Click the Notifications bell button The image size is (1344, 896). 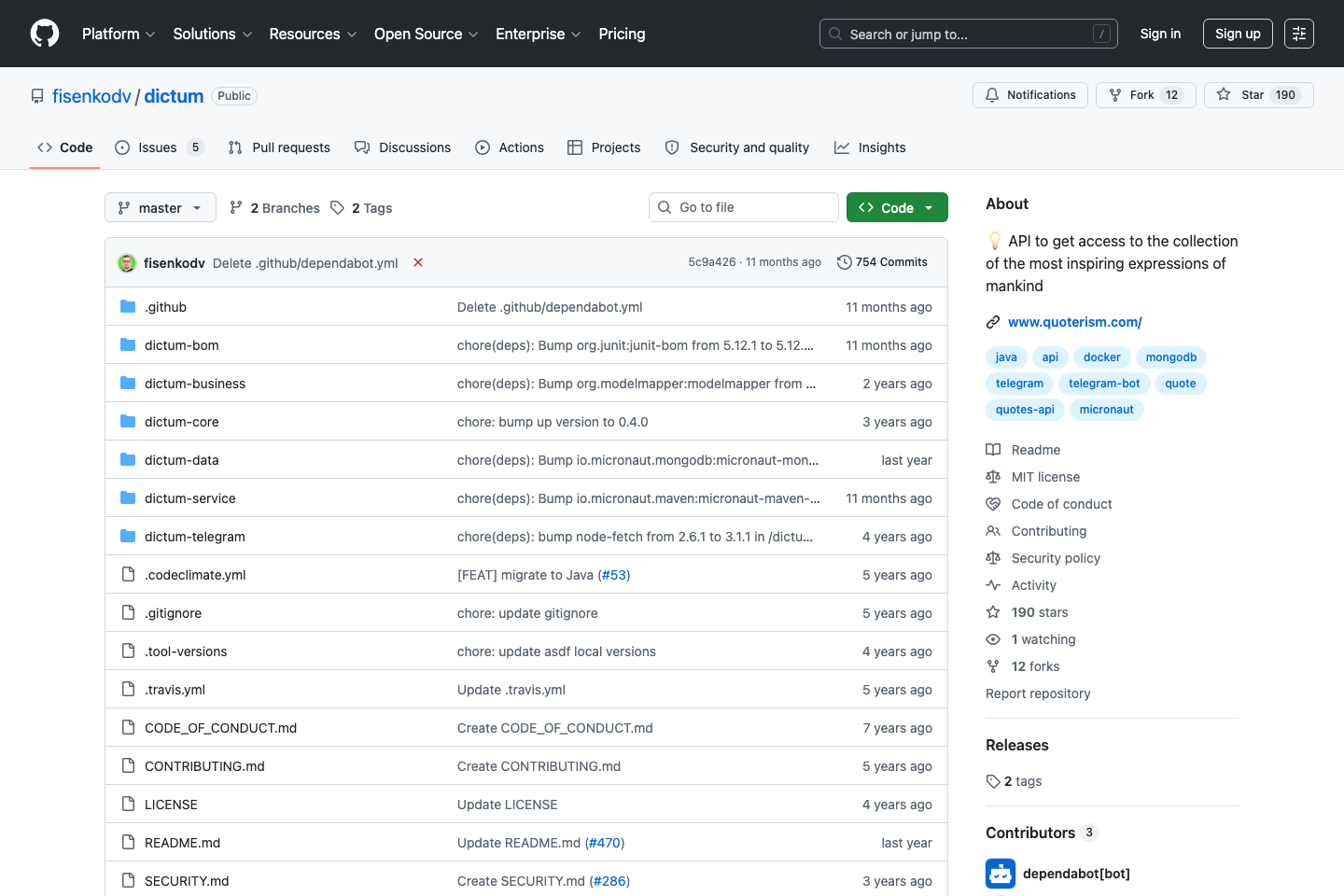1029,95
